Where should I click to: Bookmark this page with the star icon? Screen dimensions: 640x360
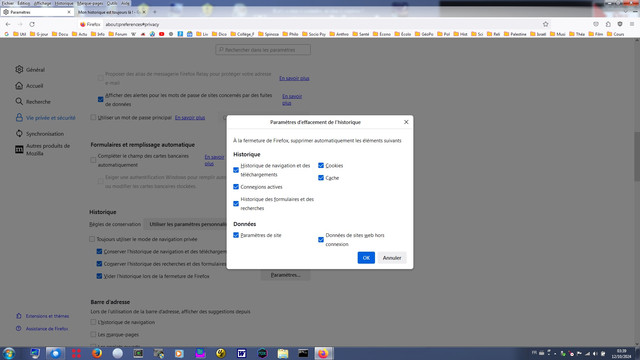[x=545, y=24]
